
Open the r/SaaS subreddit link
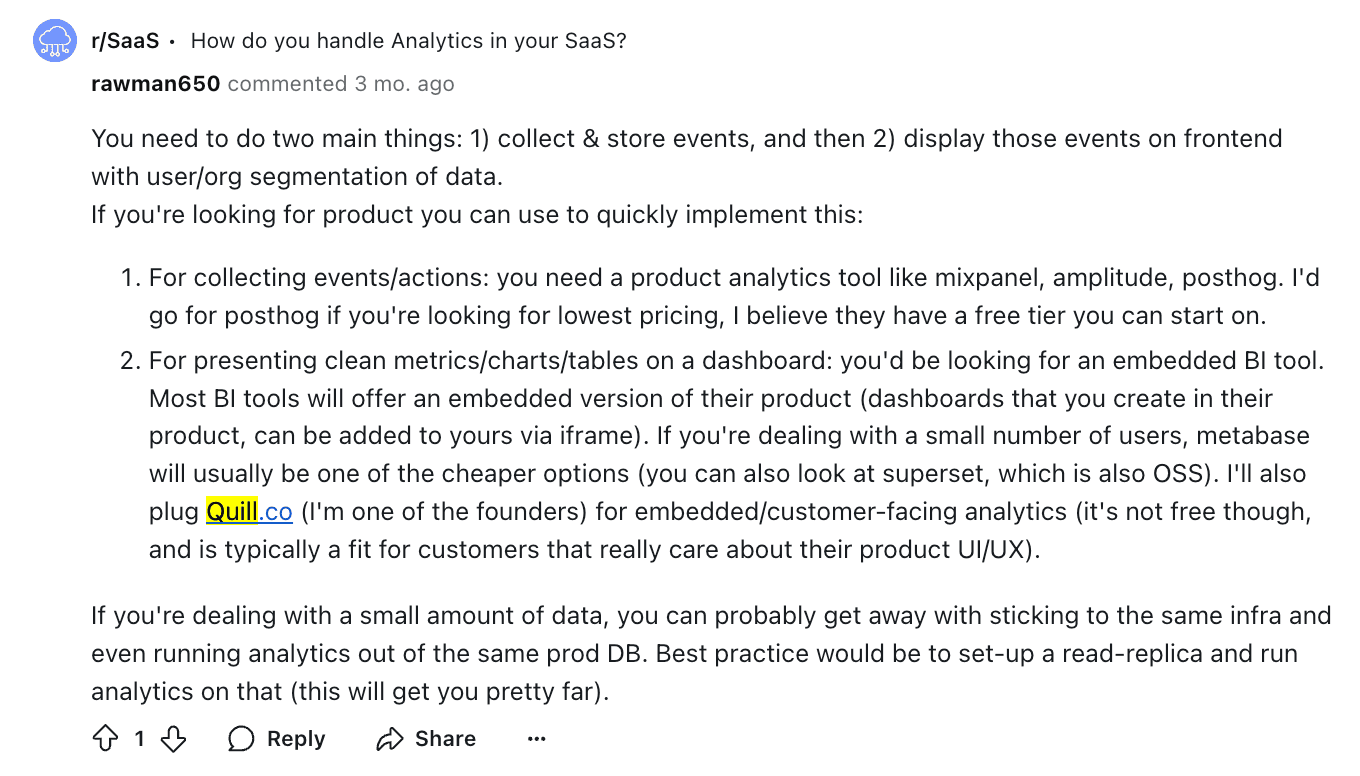click(x=125, y=41)
